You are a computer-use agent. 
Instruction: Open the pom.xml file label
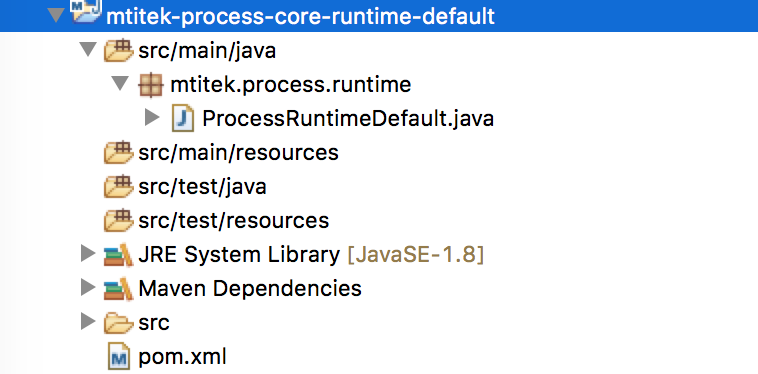click(x=182, y=357)
